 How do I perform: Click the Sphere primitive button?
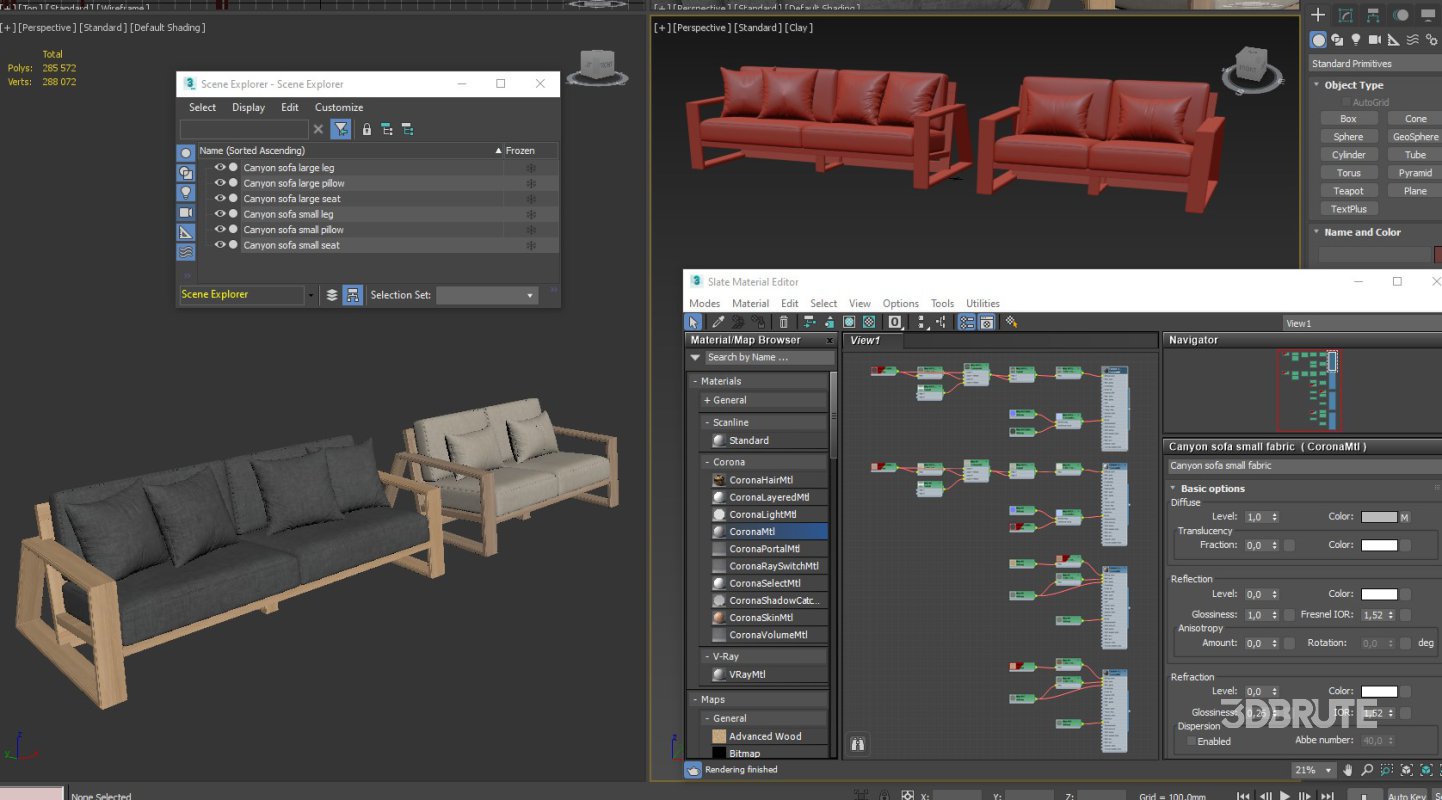[1349, 136]
